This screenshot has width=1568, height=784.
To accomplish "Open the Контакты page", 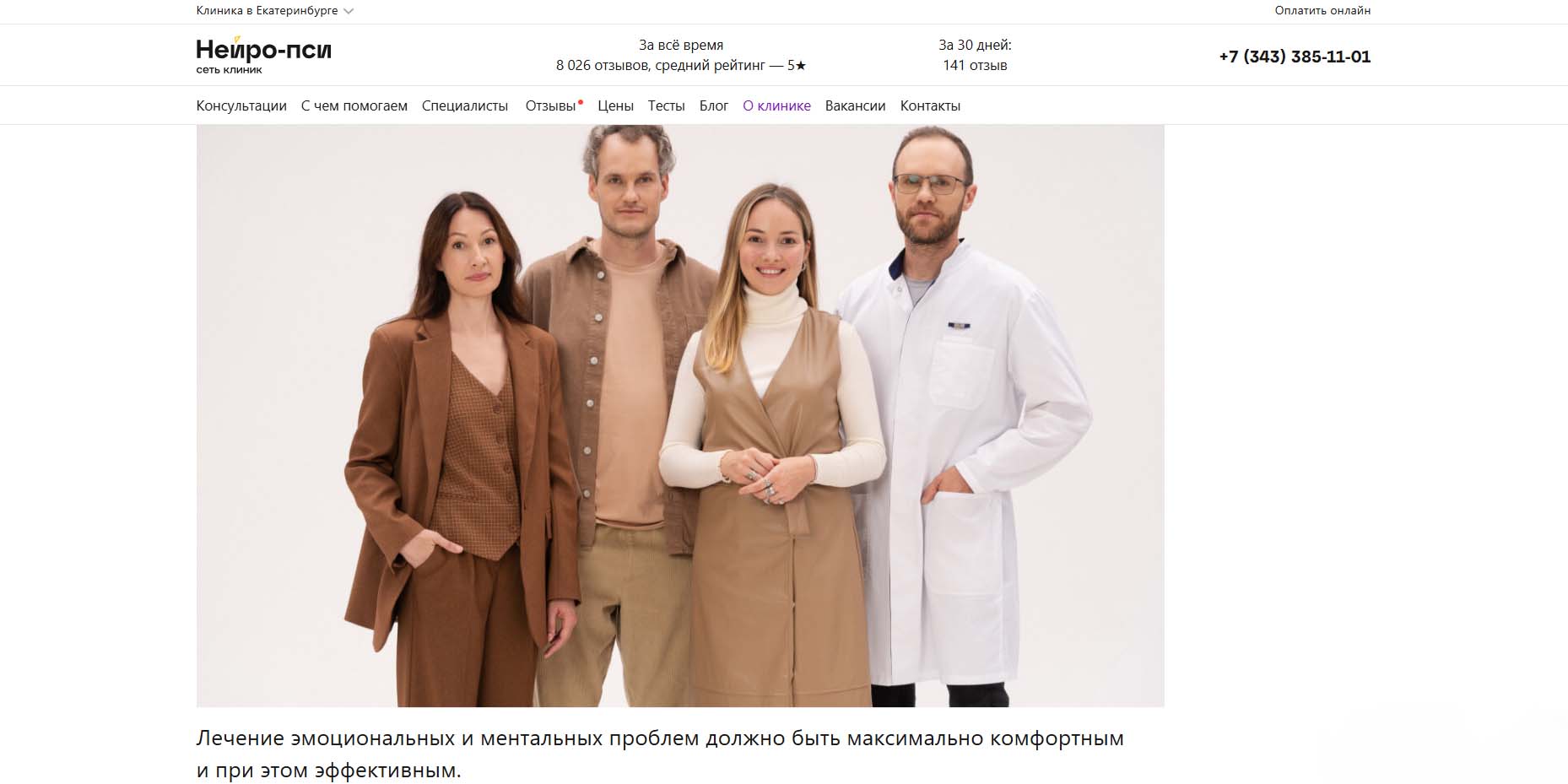I will coord(930,105).
